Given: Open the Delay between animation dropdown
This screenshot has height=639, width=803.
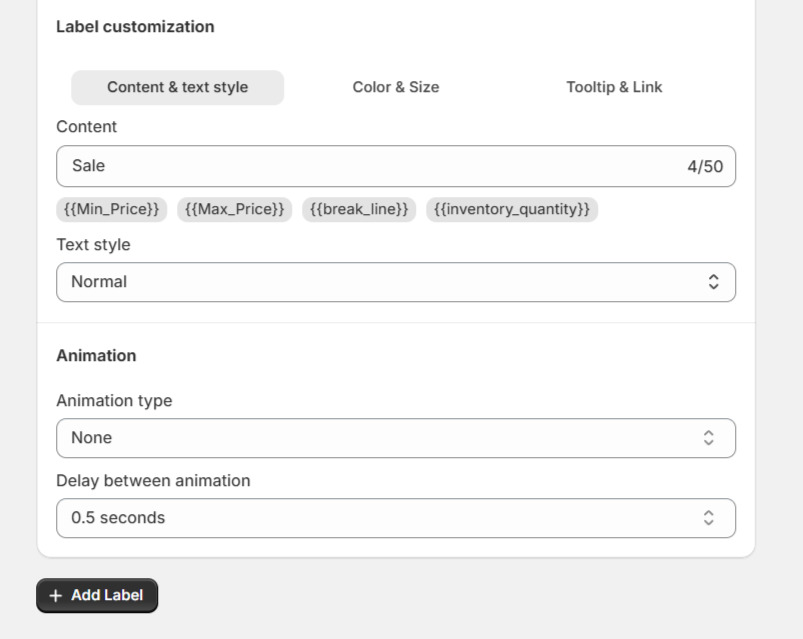Looking at the screenshot, I should point(396,518).
